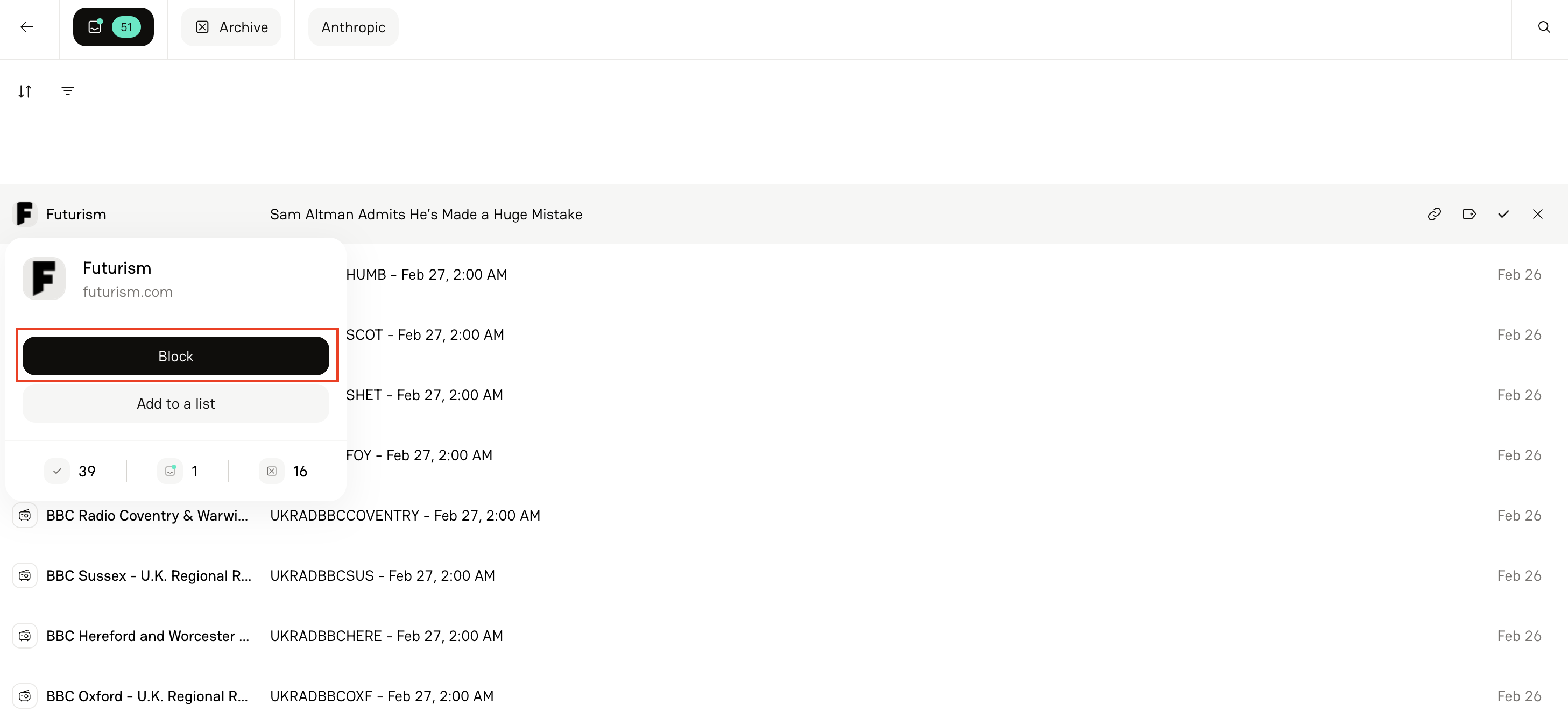1568x726 pixels.
Task: Open tagging with the tag icon
Action: coord(1470,214)
